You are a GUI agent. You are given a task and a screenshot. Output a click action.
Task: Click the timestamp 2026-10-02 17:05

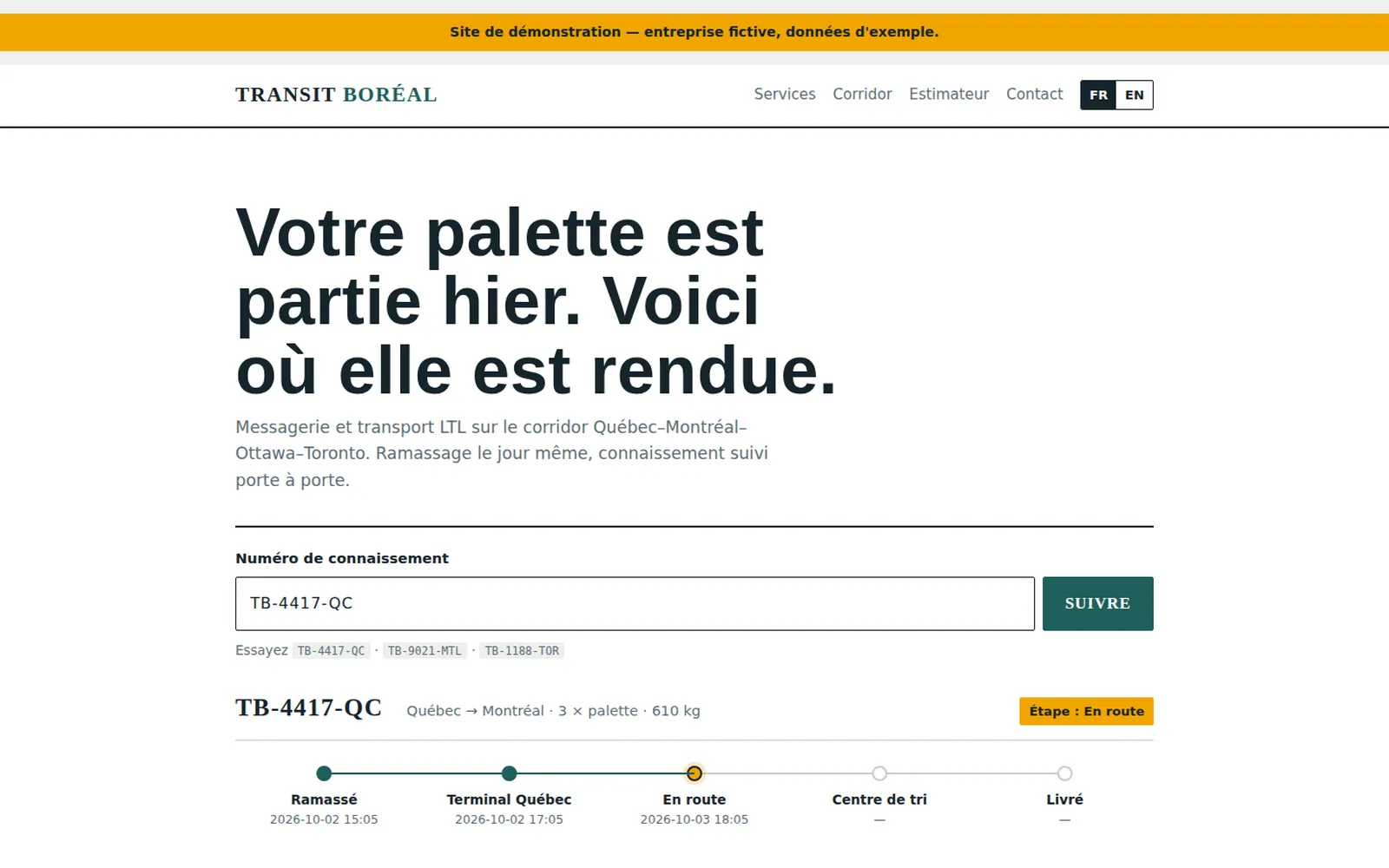coord(510,819)
